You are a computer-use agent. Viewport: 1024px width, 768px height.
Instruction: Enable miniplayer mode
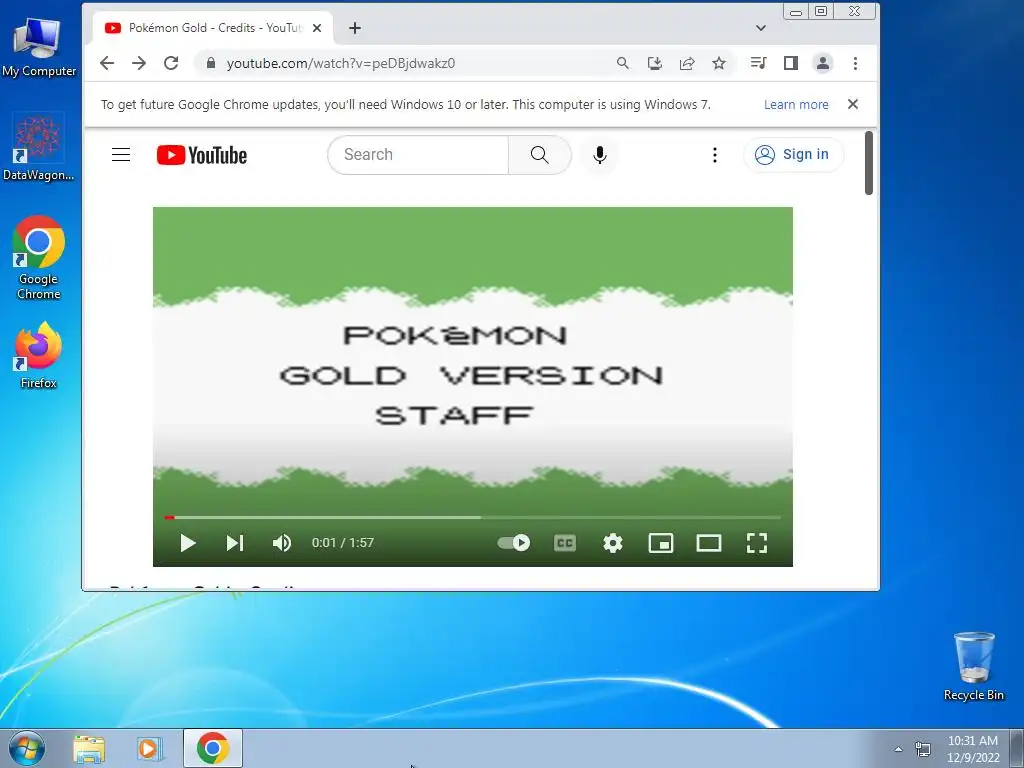(x=661, y=543)
